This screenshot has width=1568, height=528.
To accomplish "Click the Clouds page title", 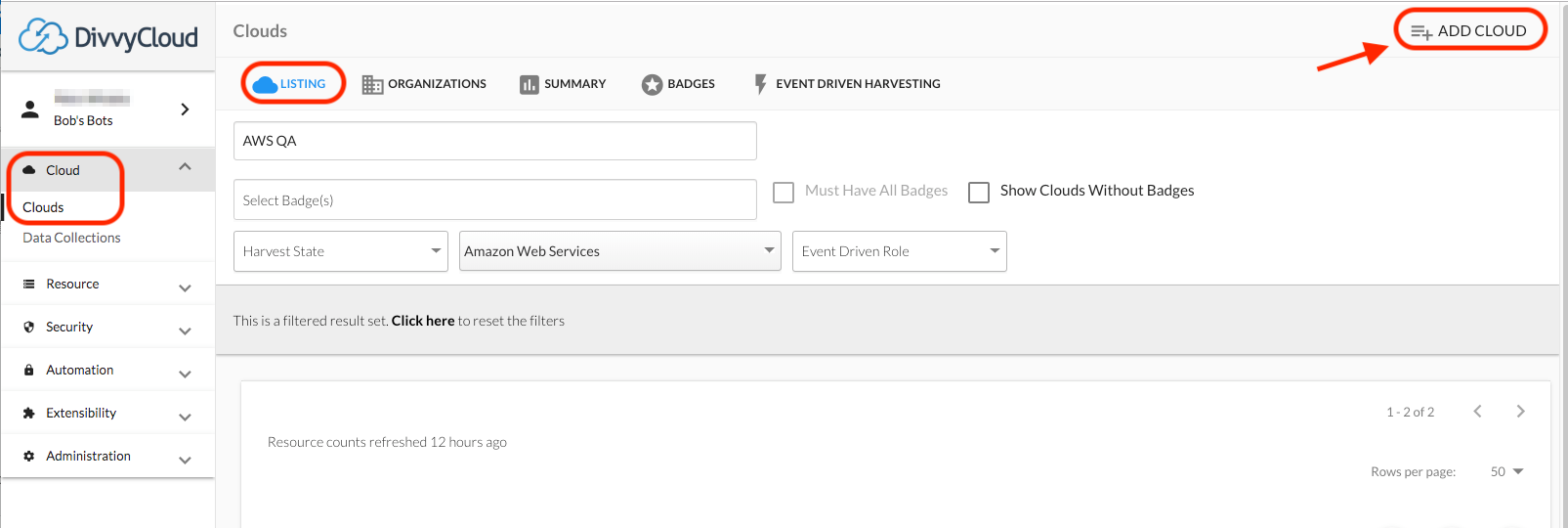I will click(260, 31).
